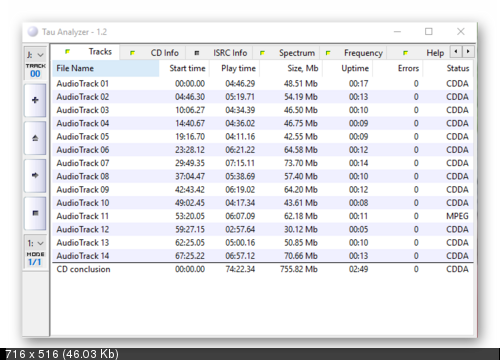Select row AudioTrack 04
The height and width of the screenshot is (360, 500).
pyautogui.click(x=263, y=123)
